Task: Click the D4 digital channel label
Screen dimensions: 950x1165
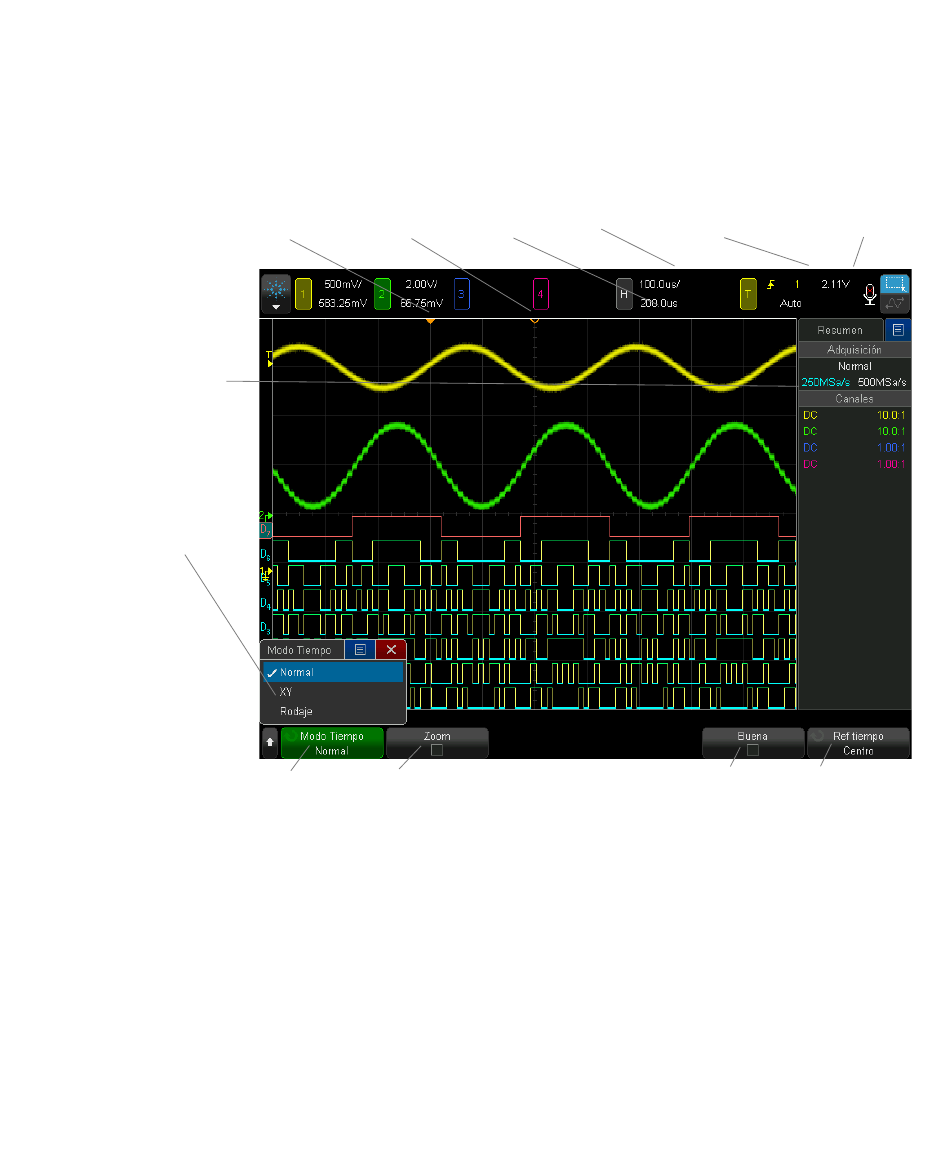Action: point(265,603)
